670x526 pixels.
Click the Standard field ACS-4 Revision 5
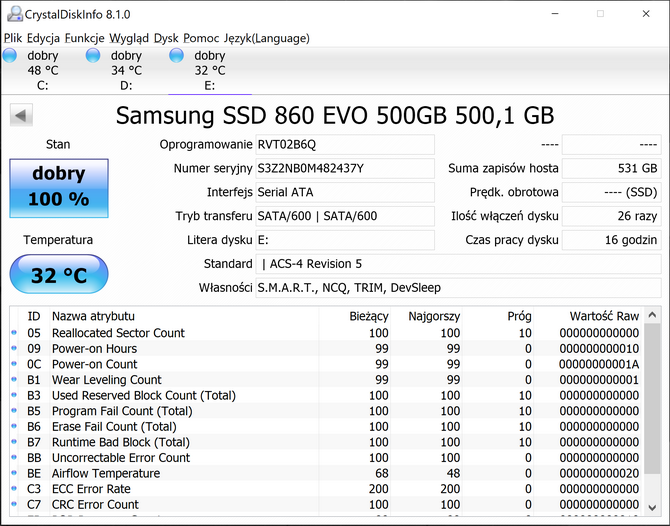[x=458, y=264]
